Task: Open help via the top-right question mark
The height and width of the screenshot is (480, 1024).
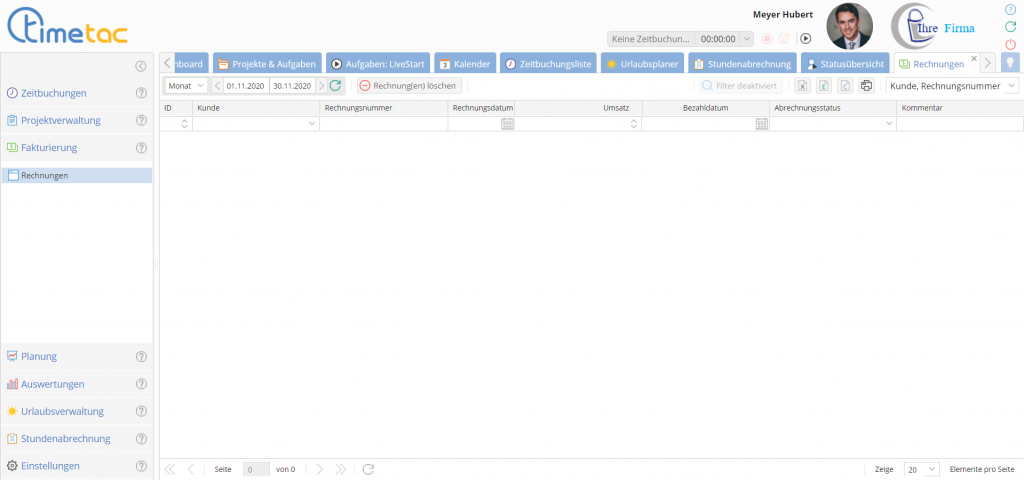Action: tap(1010, 10)
